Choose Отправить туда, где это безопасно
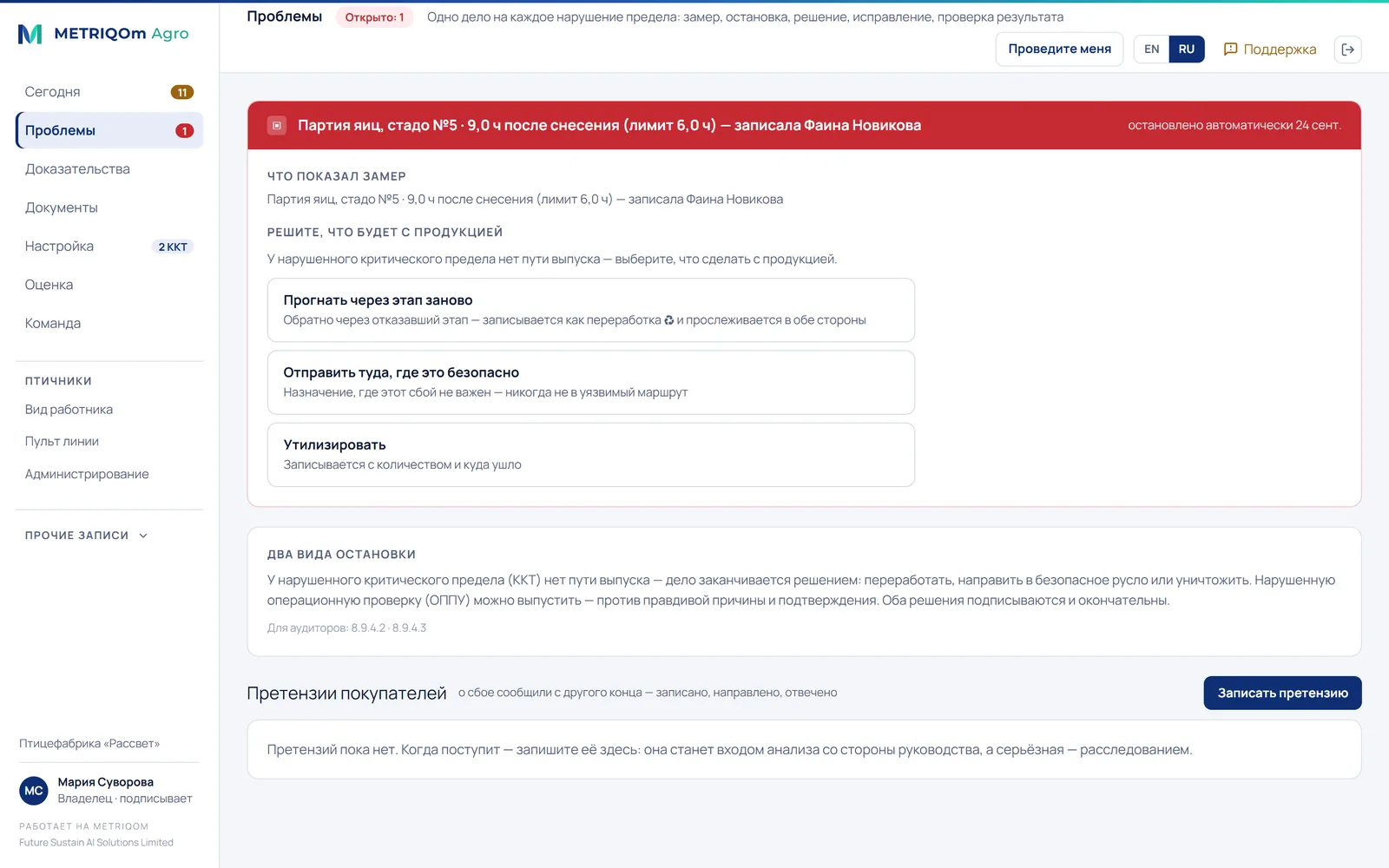The image size is (1389, 868). point(591,382)
